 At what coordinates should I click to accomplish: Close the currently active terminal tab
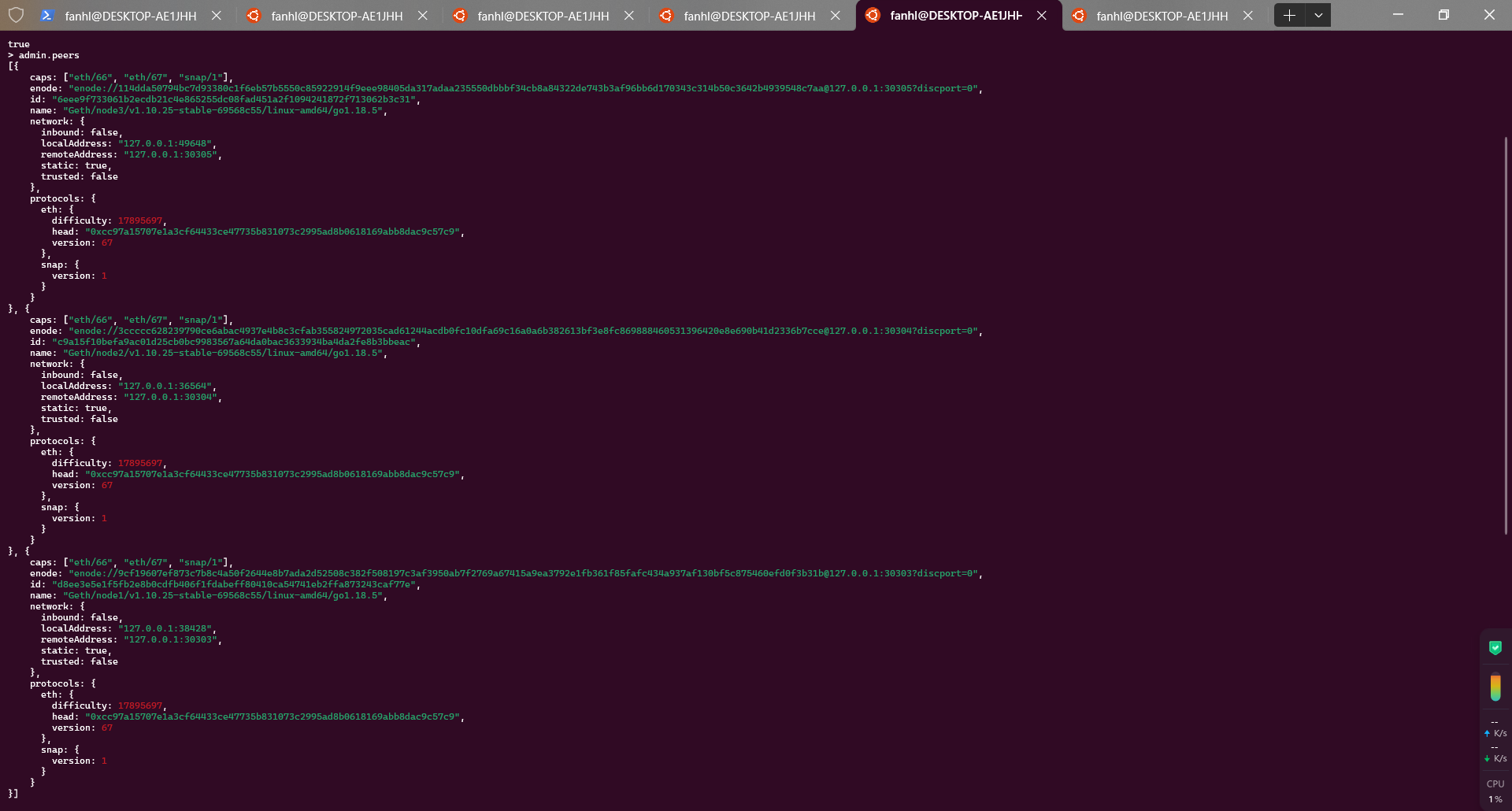(x=1042, y=15)
